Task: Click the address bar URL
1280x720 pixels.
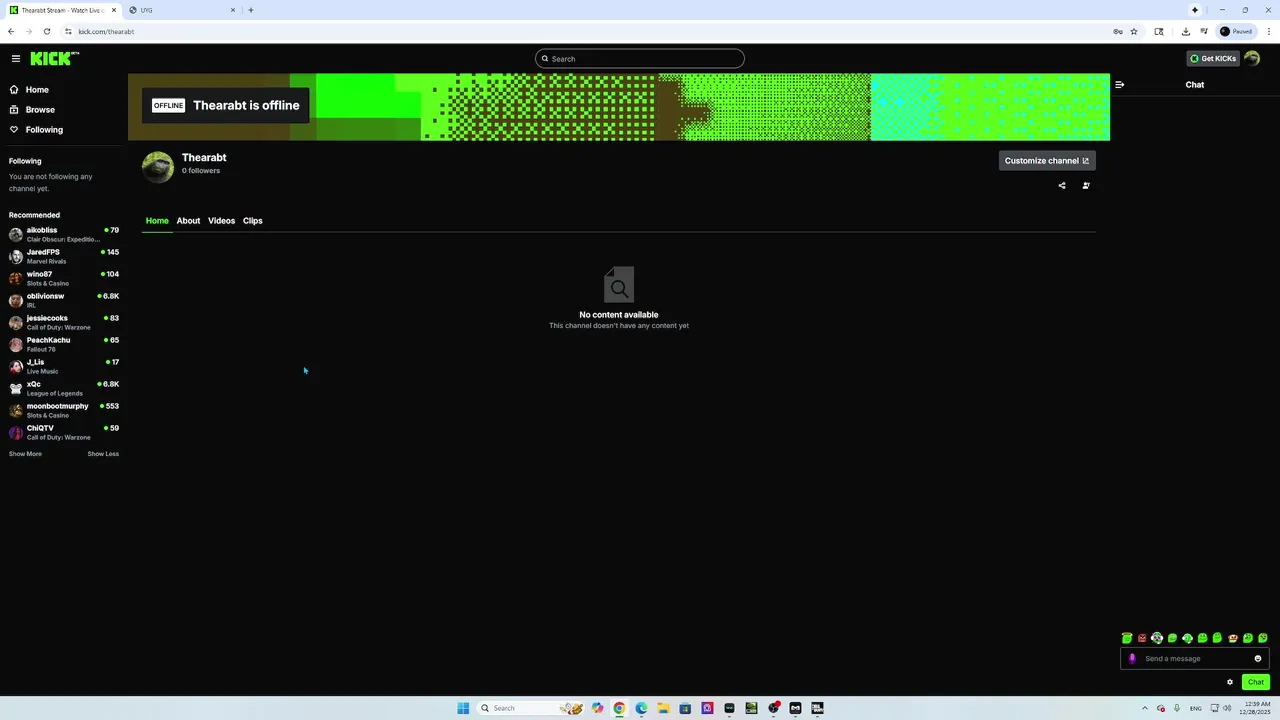Action: pyautogui.click(x=106, y=31)
